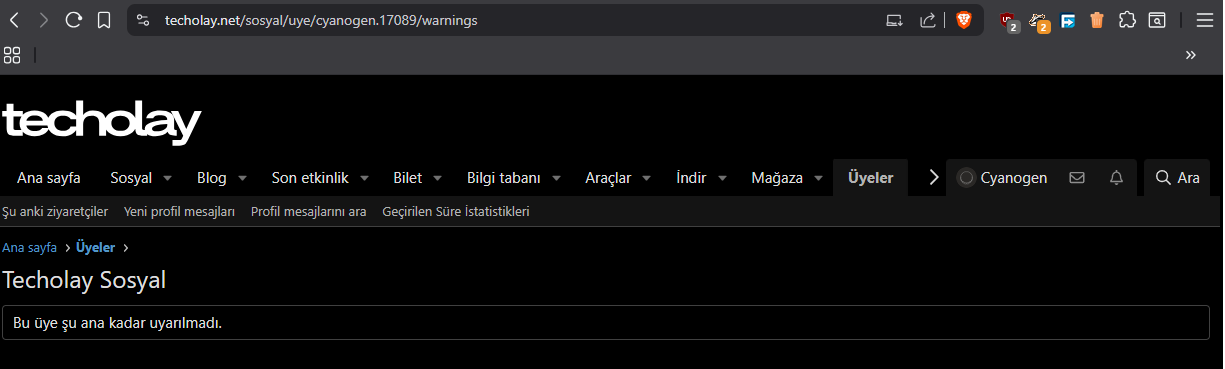Image resolution: width=1225 pixels, height=369 pixels.
Task: Open site settings icon in address bar
Action: tap(143, 20)
